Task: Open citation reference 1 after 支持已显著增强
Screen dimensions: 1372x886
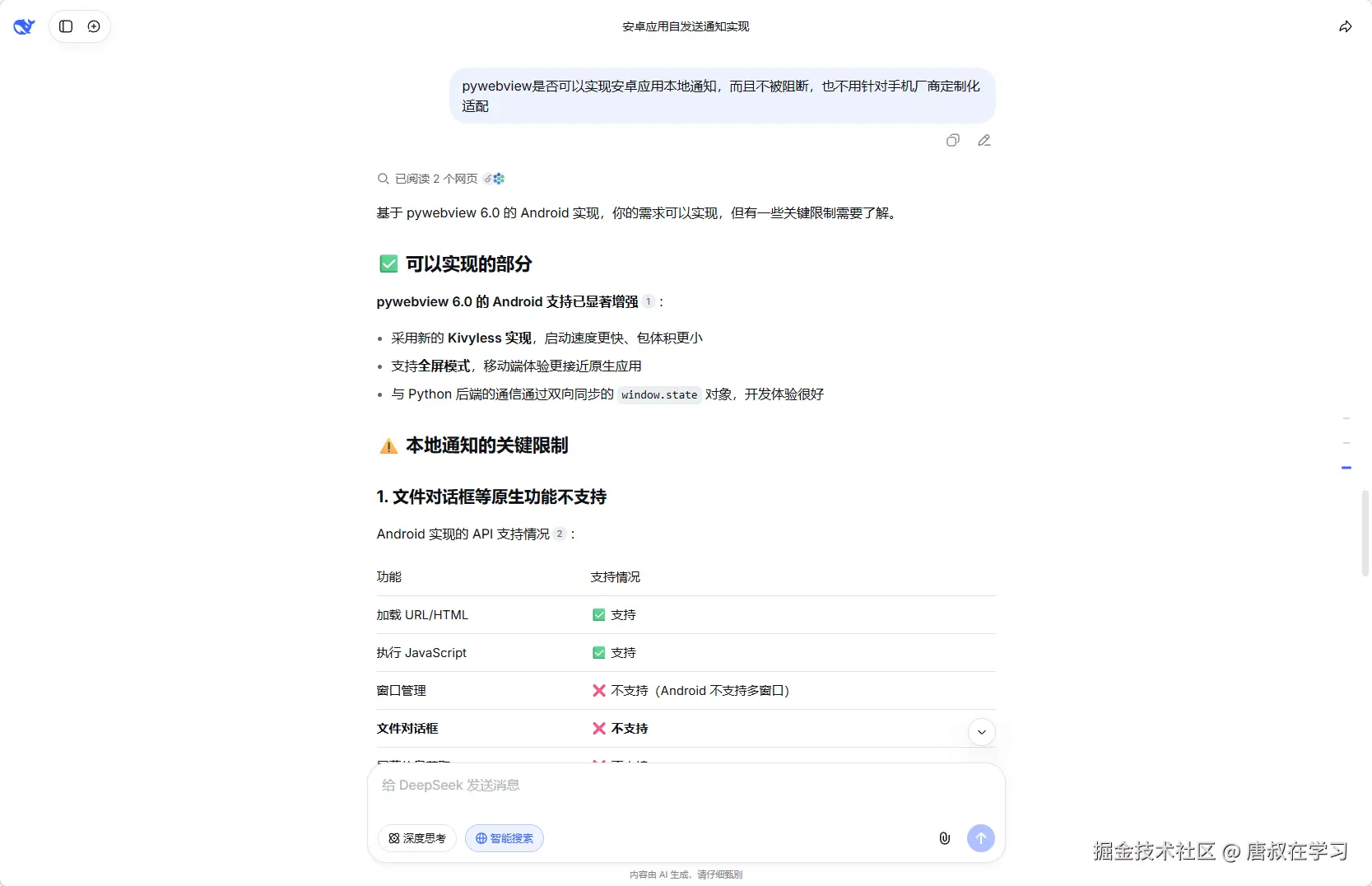Action: coord(649,301)
